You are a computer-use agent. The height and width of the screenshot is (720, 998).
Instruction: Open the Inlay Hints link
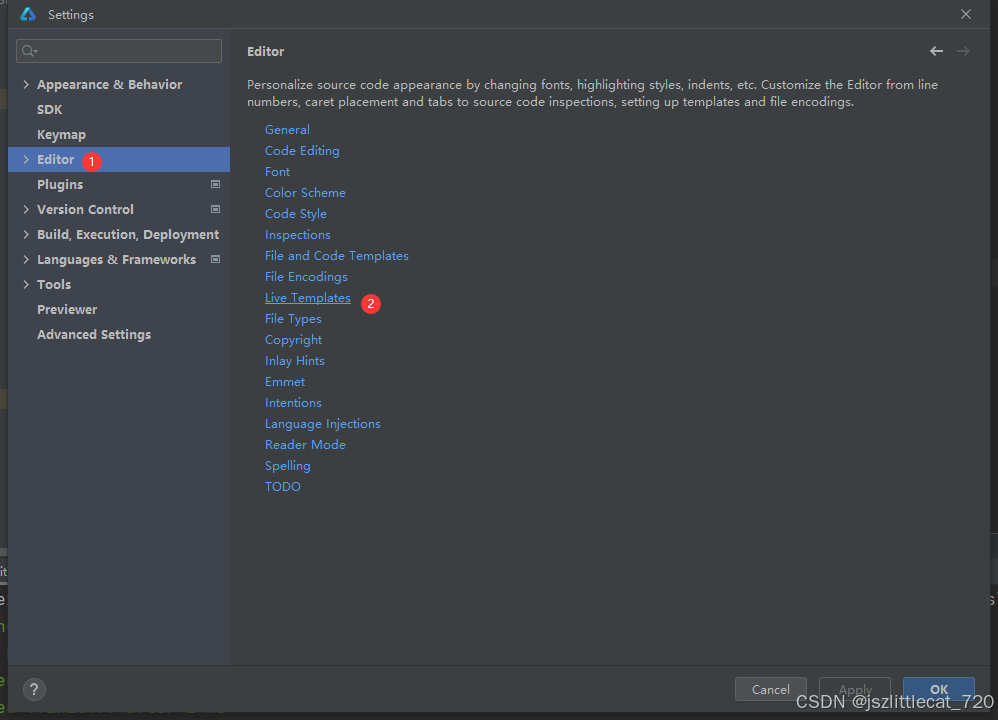(x=294, y=361)
